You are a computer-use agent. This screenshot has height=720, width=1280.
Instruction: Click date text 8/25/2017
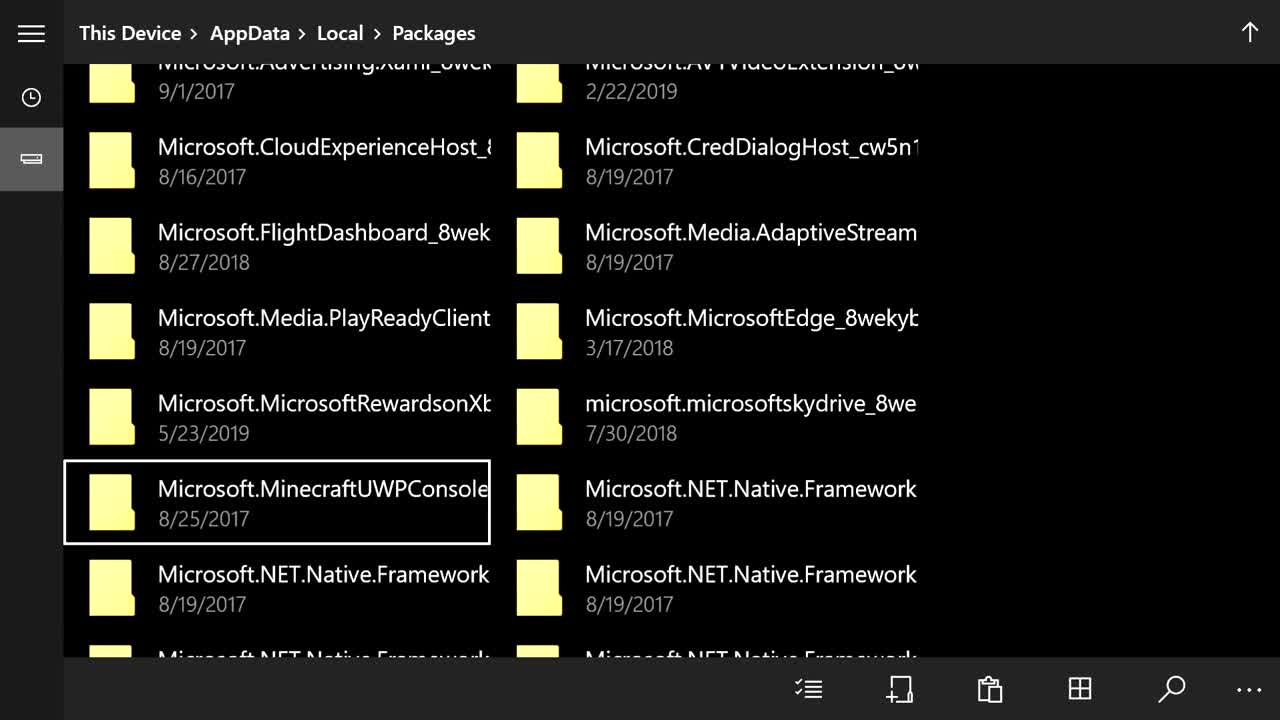tap(203, 519)
